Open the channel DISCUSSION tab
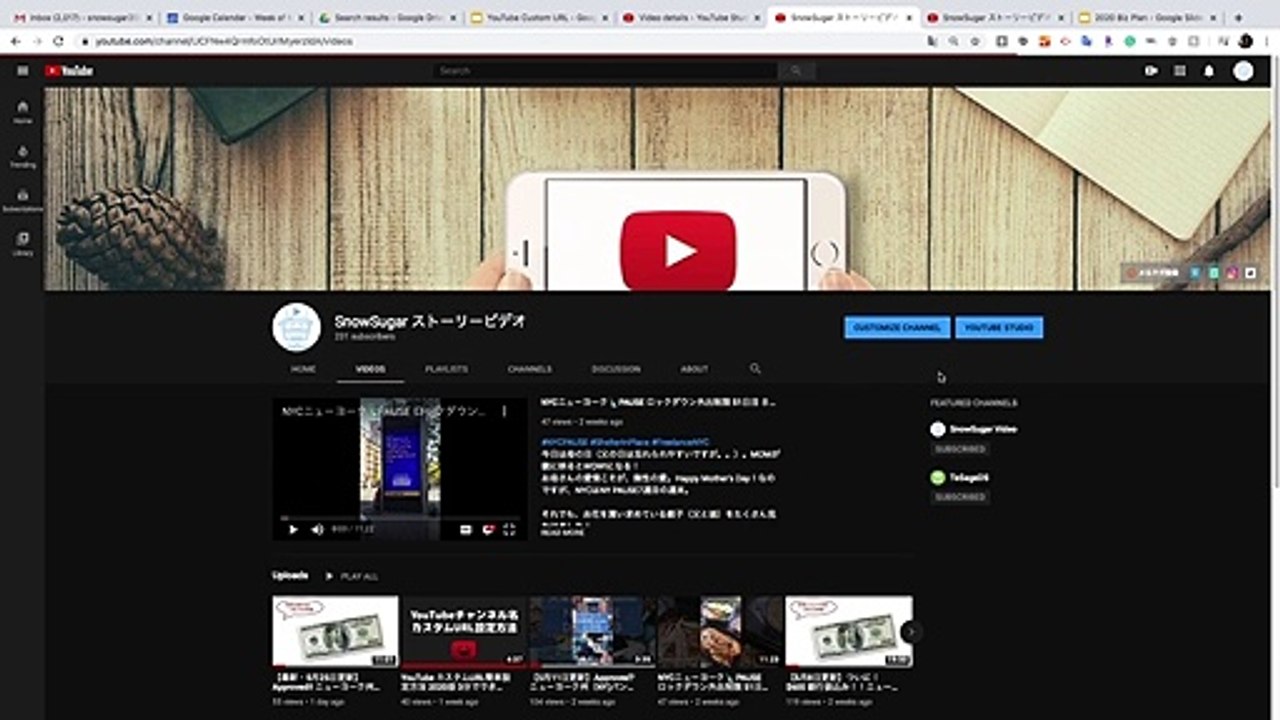Image resolution: width=1280 pixels, height=720 pixels. pos(616,369)
